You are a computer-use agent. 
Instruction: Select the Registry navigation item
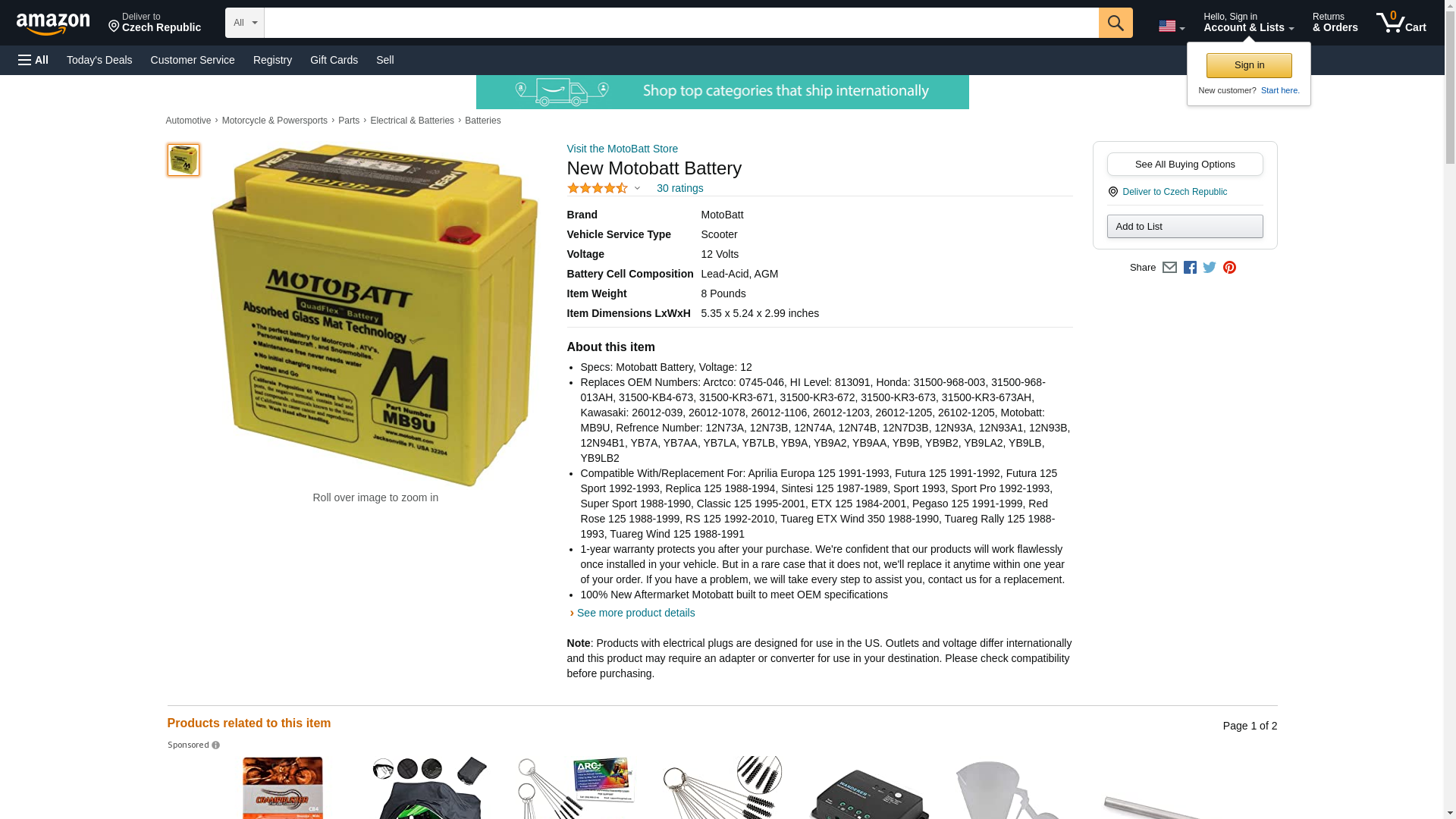(272, 60)
